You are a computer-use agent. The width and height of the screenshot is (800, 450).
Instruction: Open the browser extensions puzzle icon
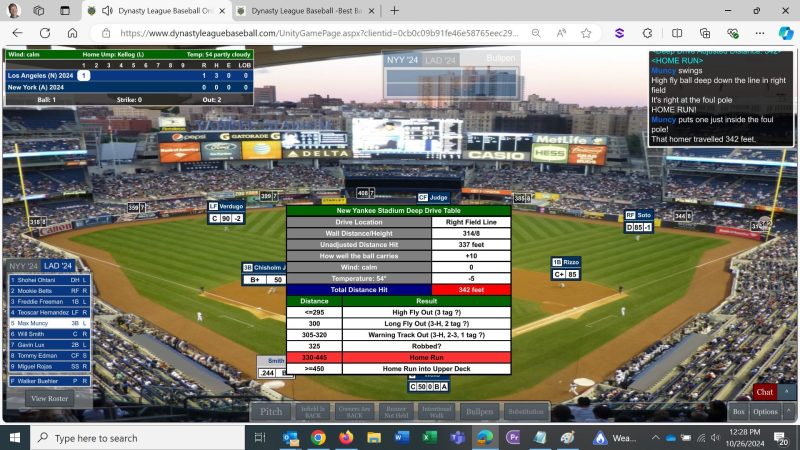pyautogui.click(x=647, y=32)
